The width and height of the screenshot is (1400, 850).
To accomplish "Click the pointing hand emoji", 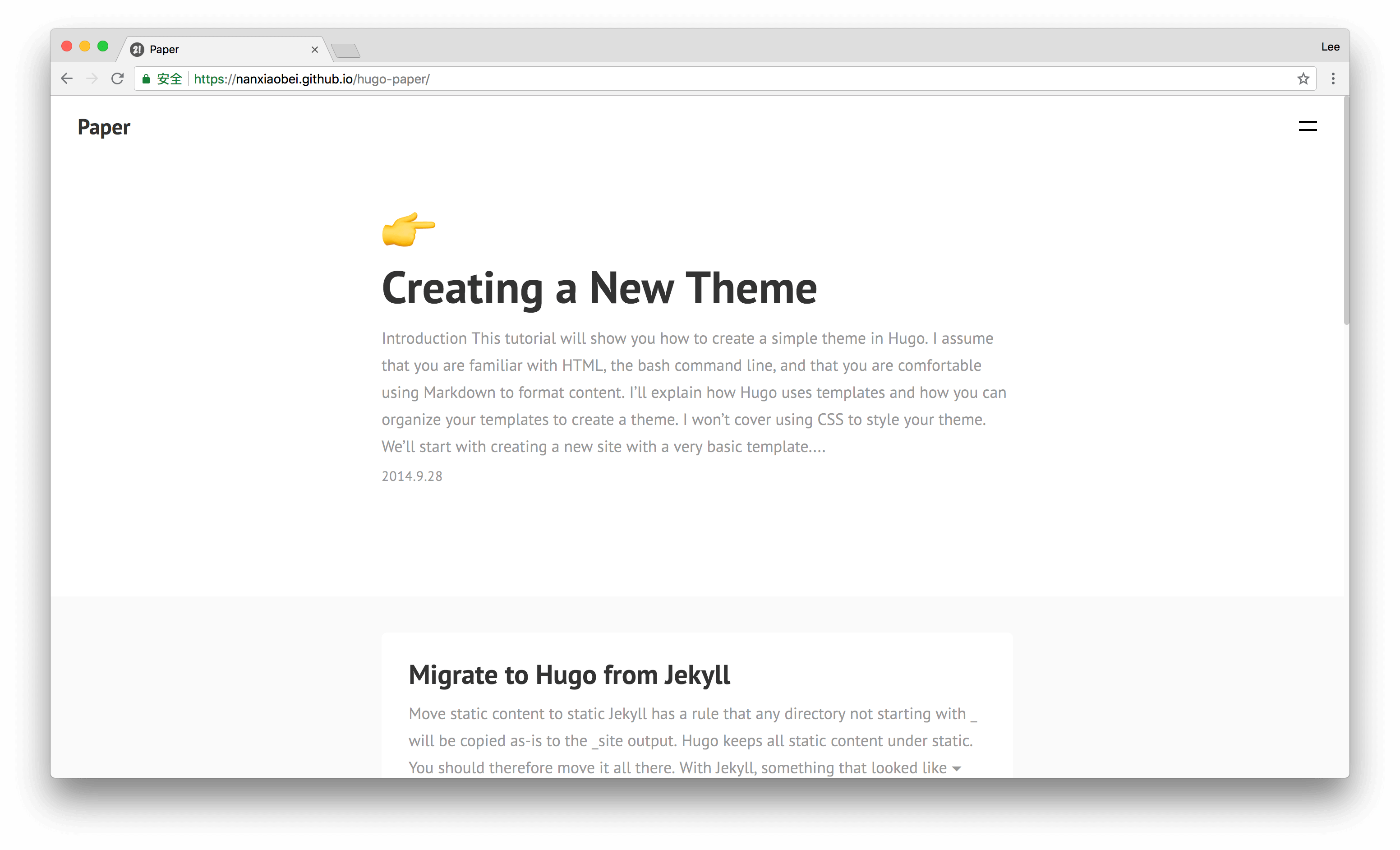I will pos(409,229).
